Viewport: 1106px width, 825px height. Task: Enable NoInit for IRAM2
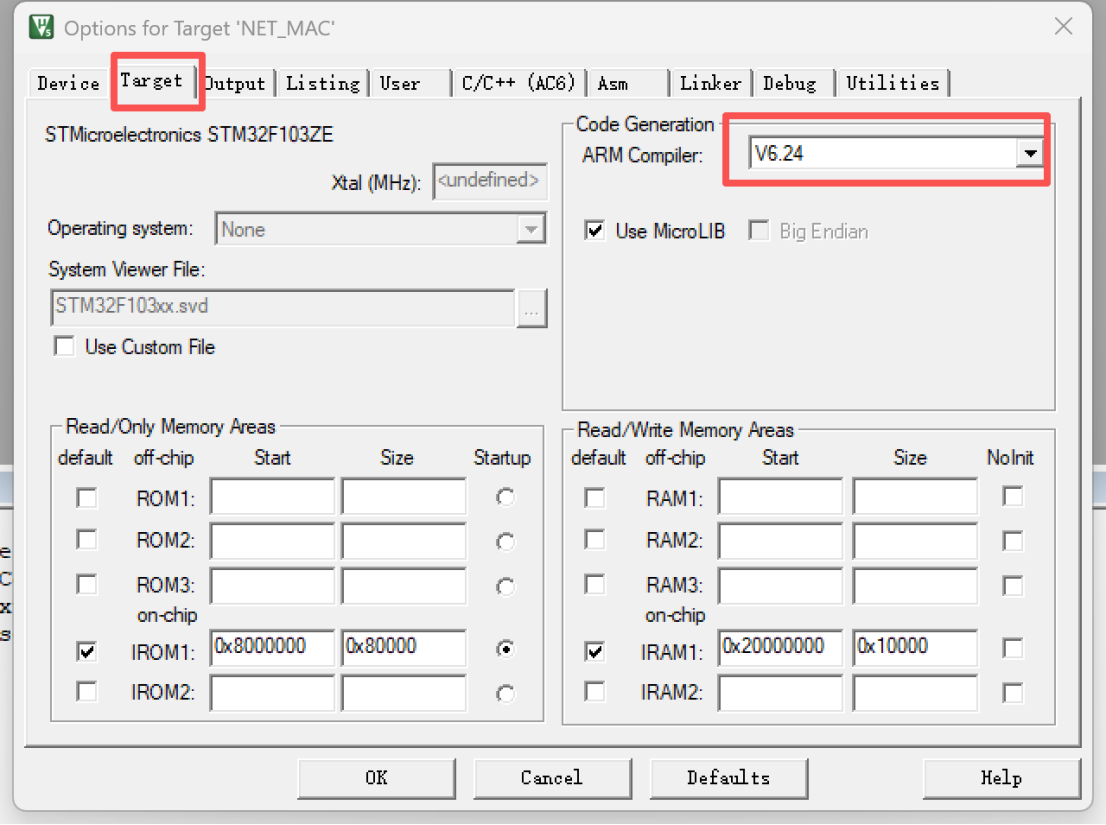[1013, 693]
